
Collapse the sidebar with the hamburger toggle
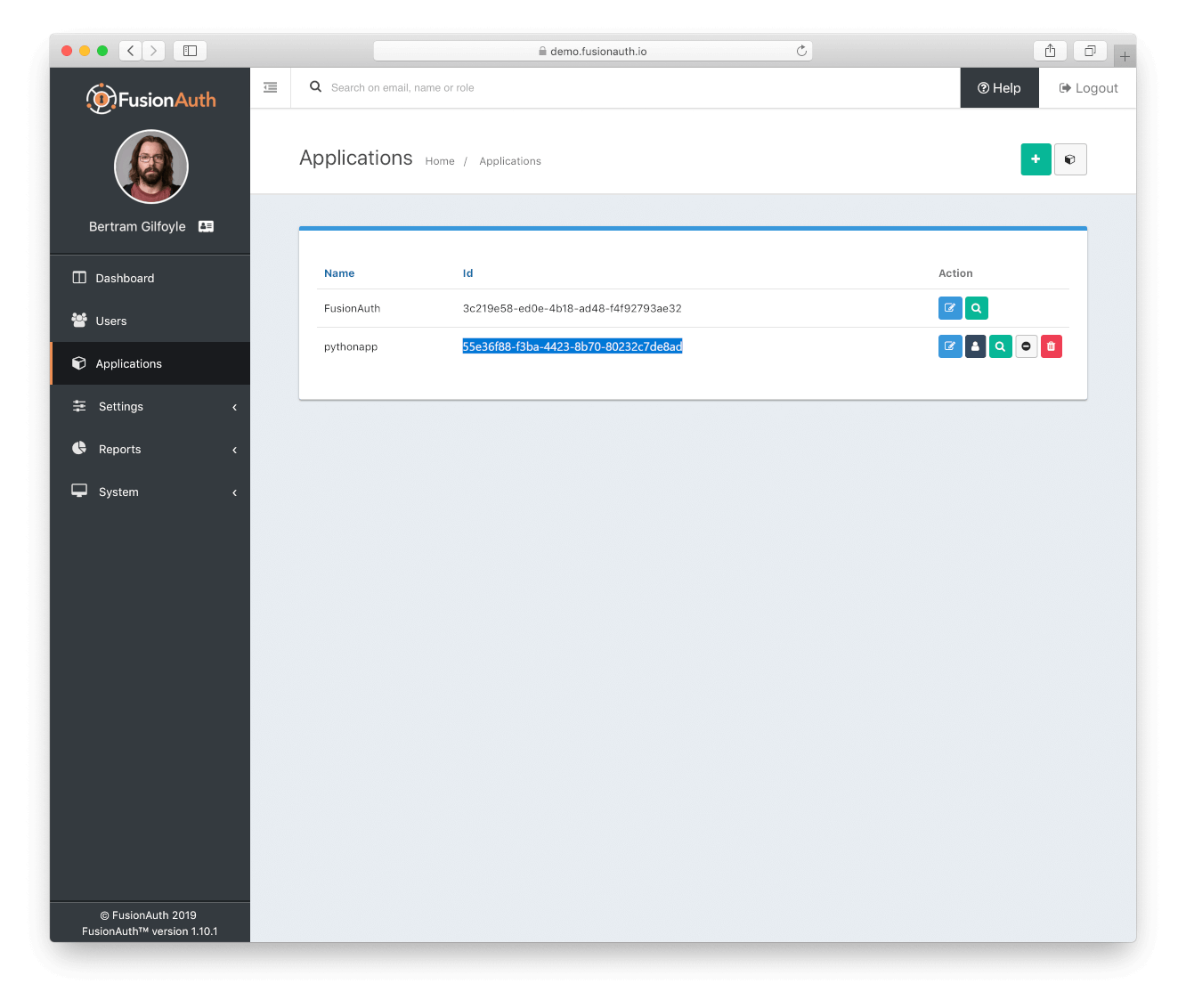271,87
